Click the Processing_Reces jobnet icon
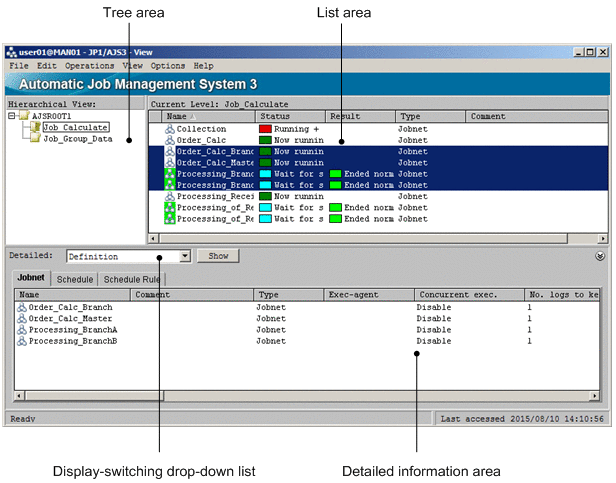The image size is (616, 483). tap(169, 197)
